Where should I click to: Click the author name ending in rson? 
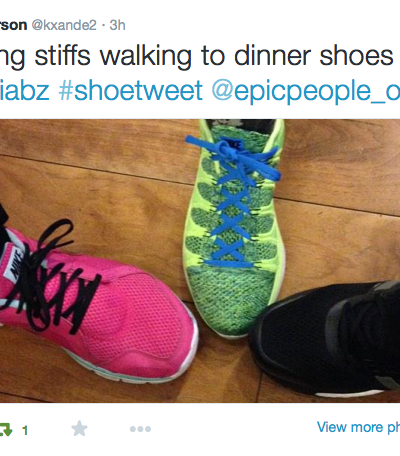13,25
